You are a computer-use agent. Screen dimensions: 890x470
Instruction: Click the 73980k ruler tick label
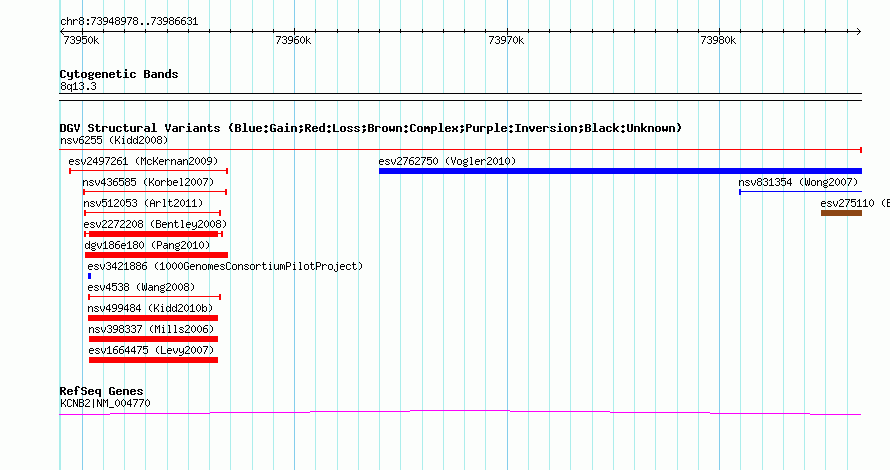718,40
